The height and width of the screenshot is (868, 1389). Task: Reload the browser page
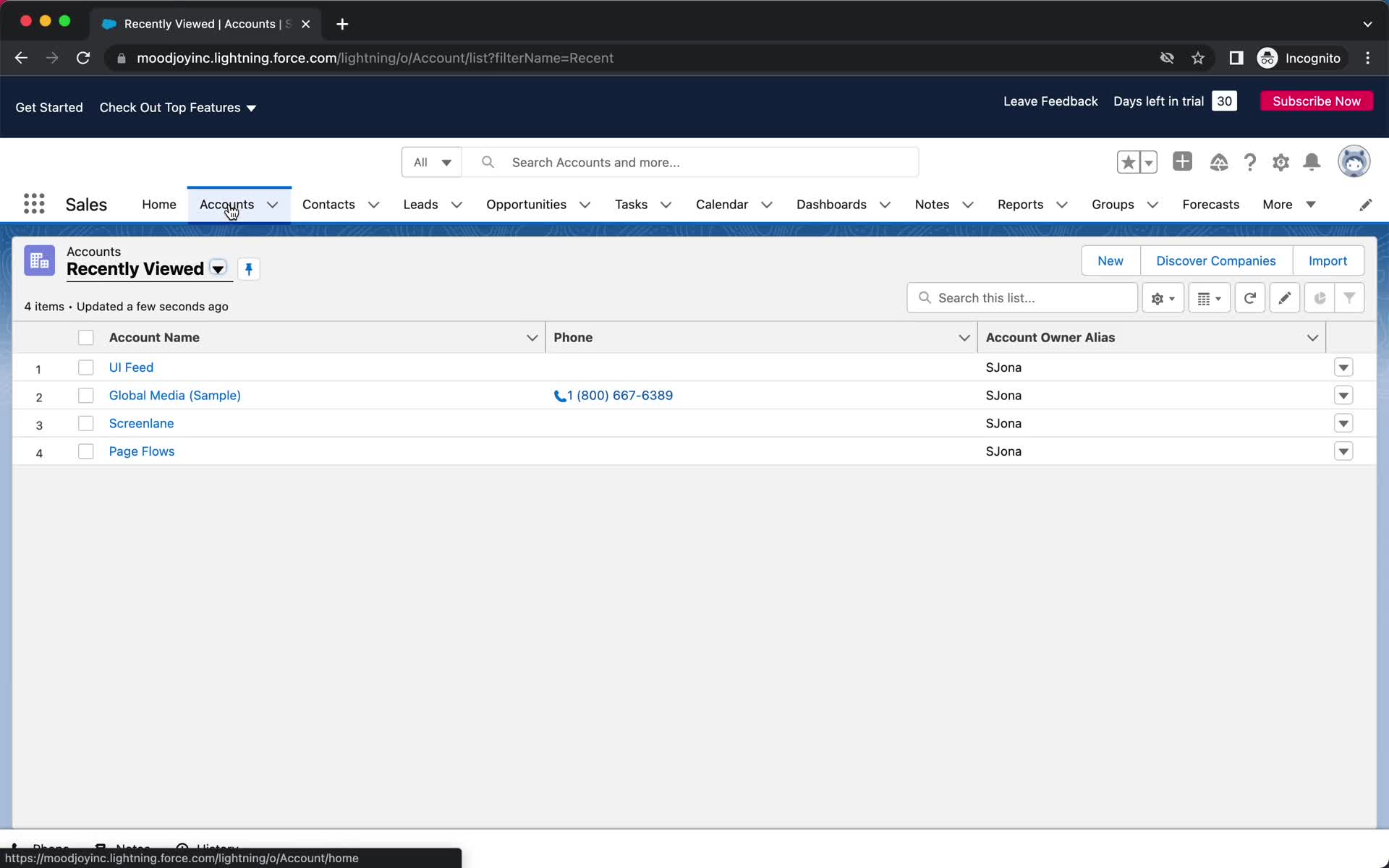(x=83, y=58)
